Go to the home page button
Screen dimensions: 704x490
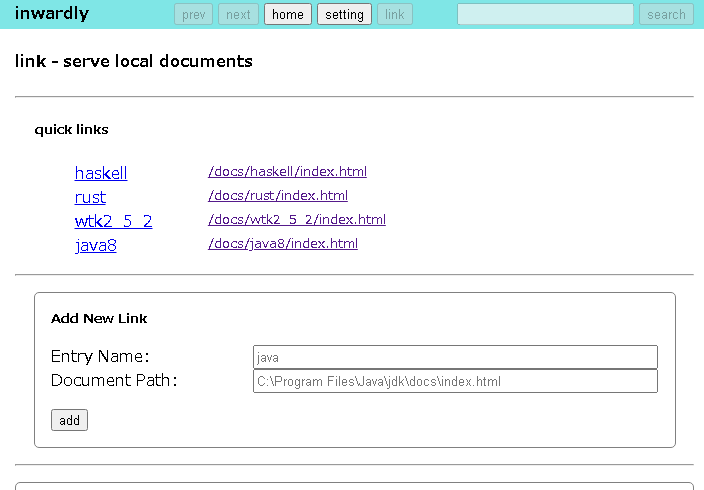click(288, 14)
